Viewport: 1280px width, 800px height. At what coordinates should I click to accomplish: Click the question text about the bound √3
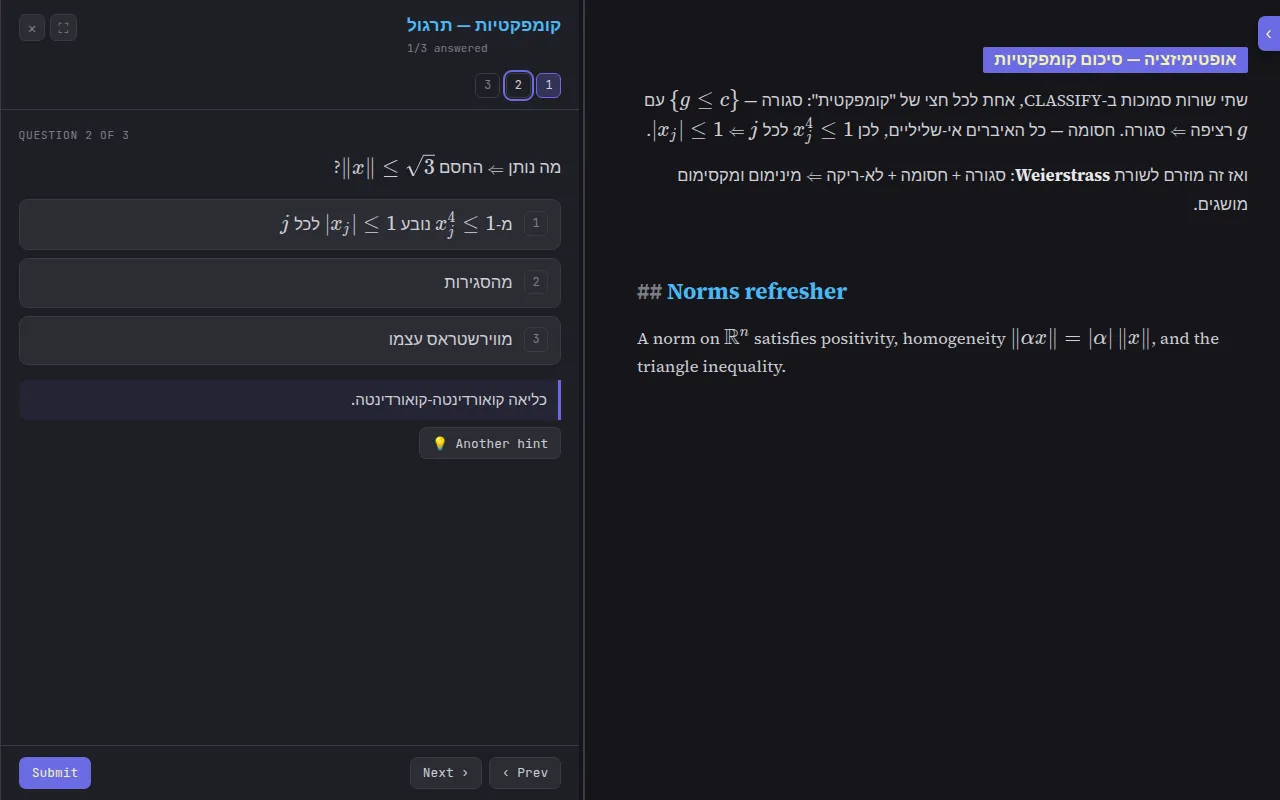pos(447,167)
